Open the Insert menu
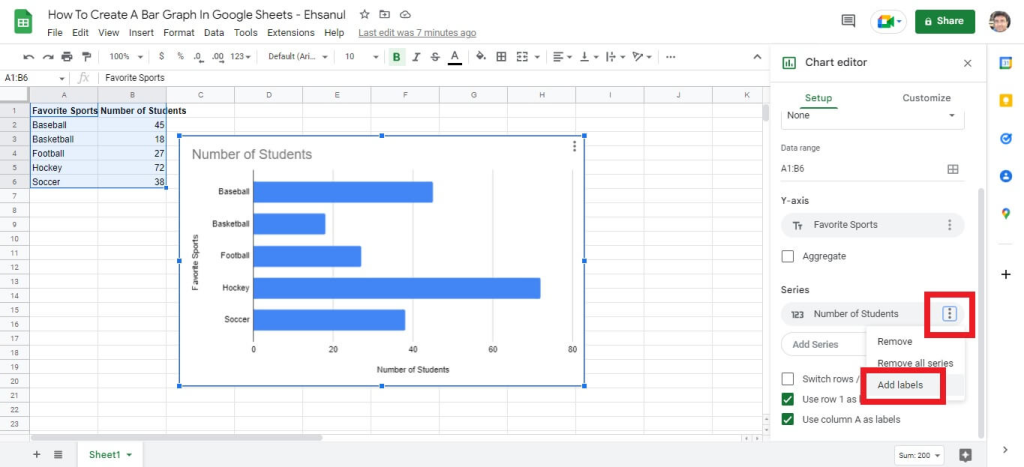The width and height of the screenshot is (1024, 467). pyautogui.click(x=141, y=33)
